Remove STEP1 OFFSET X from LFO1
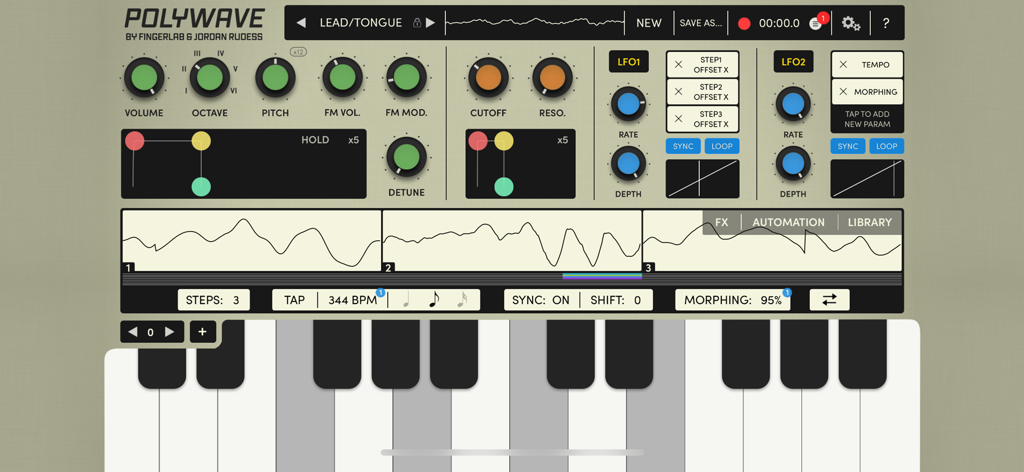Screen dimensions: 1024x472 point(679,64)
